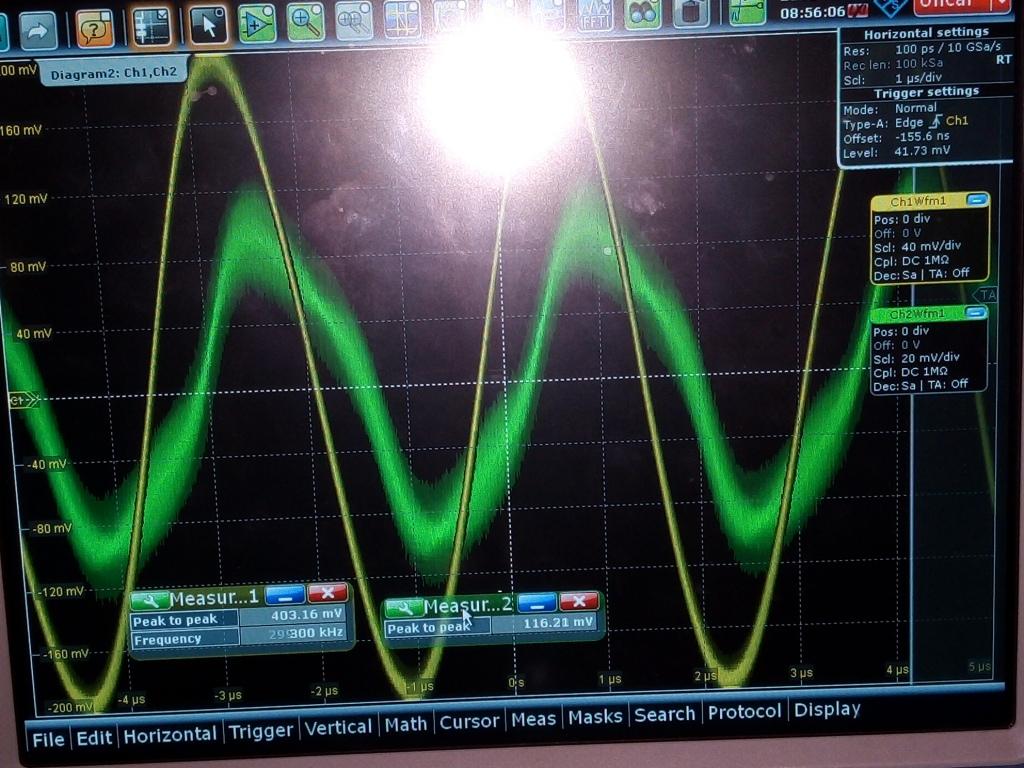The image size is (1024, 768).
Task: Open the Horizontal menu
Action: click(x=170, y=735)
